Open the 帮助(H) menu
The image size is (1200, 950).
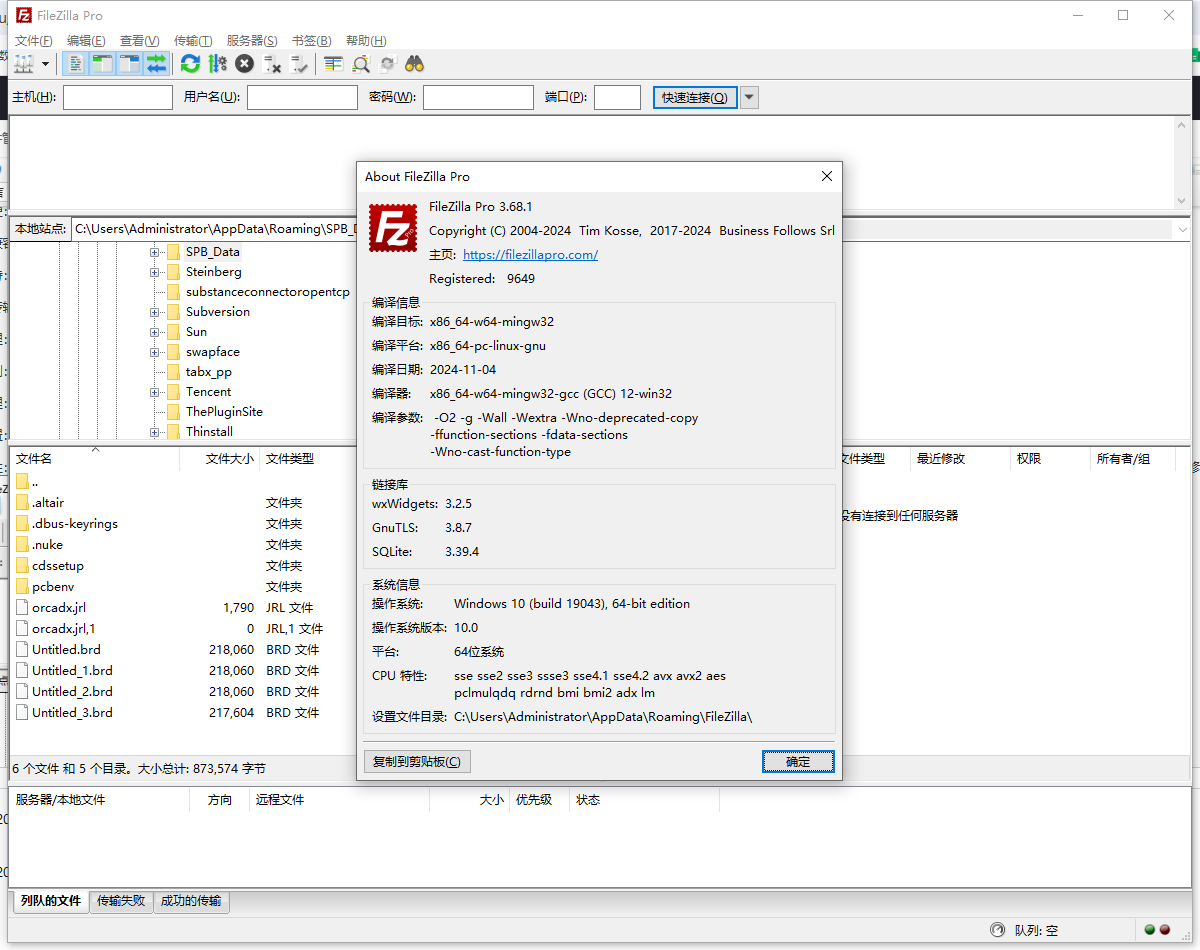(x=365, y=41)
